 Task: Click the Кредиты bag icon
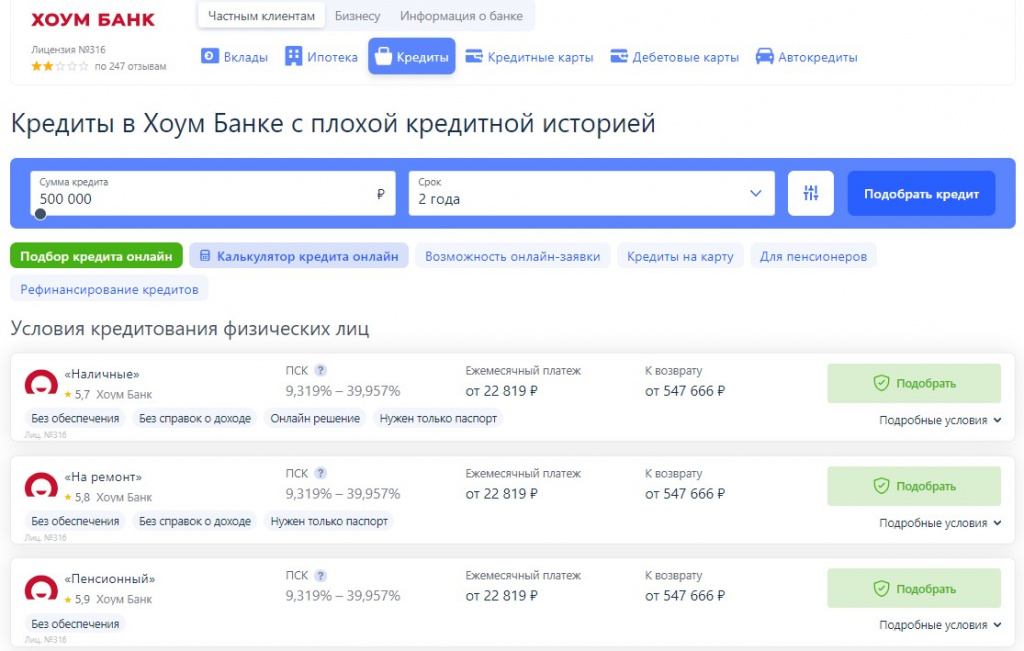point(383,56)
